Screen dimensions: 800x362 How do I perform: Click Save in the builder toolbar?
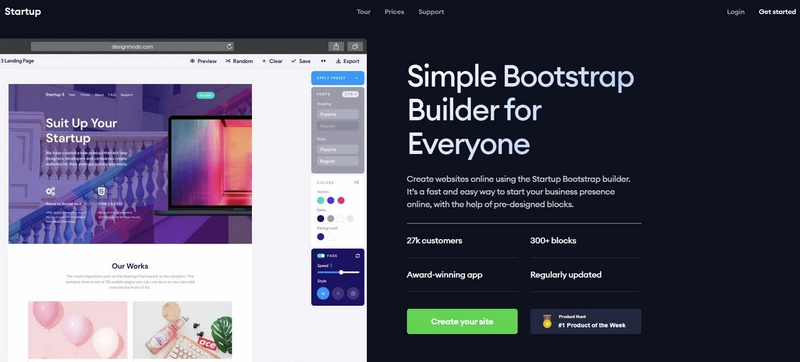[301, 61]
